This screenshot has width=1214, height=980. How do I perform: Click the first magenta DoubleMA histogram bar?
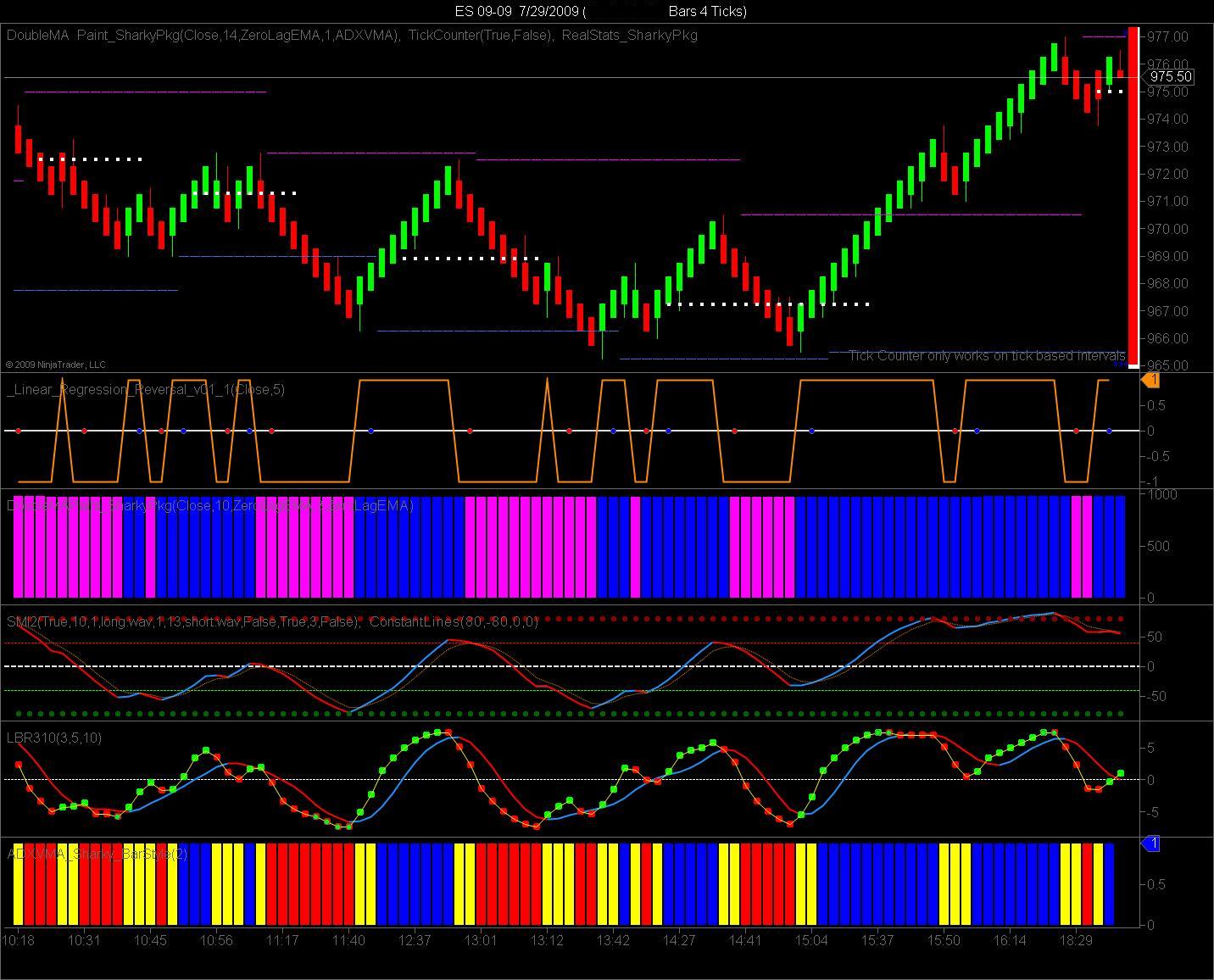[18, 547]
